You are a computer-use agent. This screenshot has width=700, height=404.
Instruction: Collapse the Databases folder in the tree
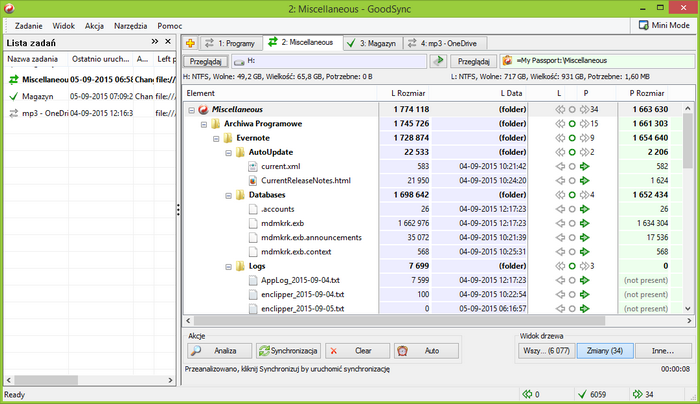click(x=229, y=194)
